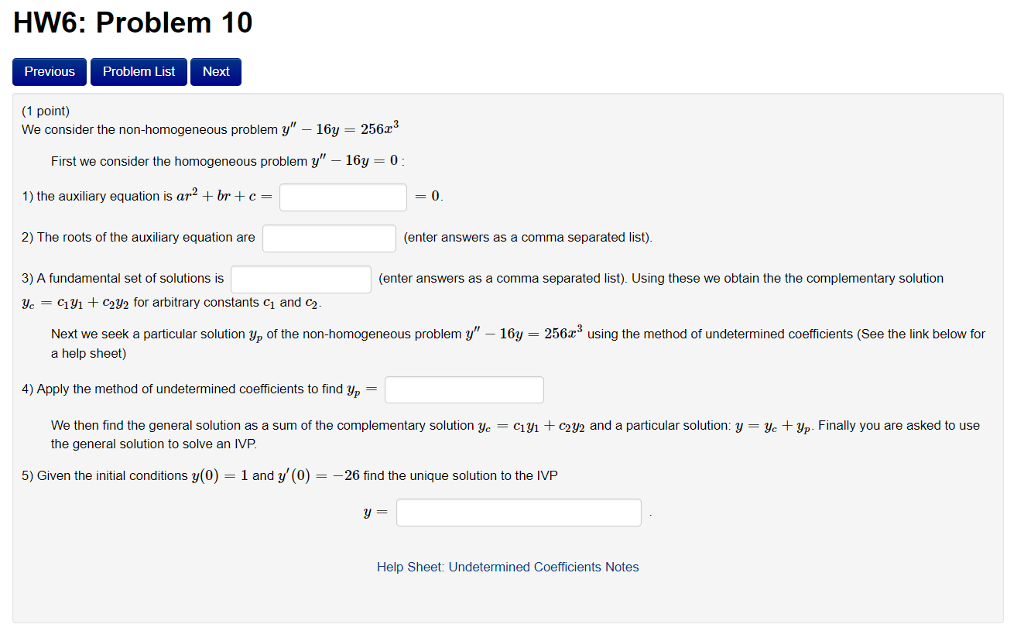Click the HW6 Problem 10 heading
The width and height of the screenshot is (1024, 631).
point(131,22)
